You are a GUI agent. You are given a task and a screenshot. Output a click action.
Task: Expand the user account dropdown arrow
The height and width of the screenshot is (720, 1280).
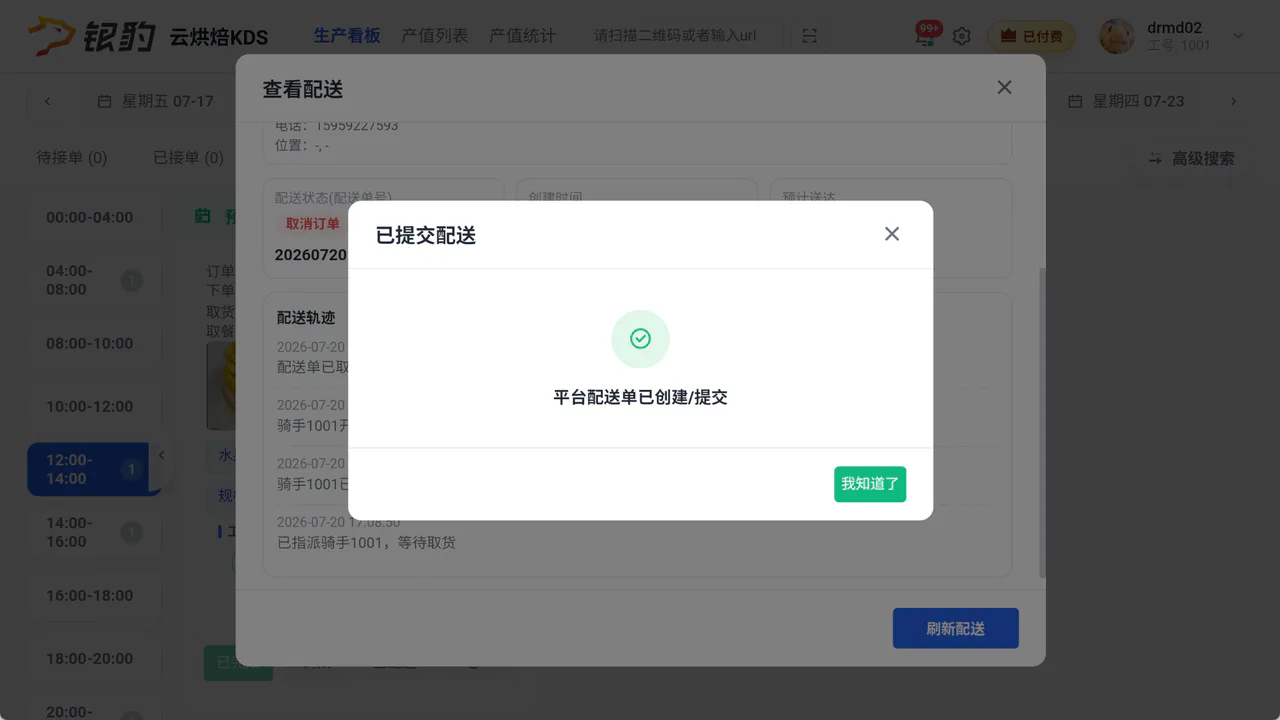pos(1238,36)
